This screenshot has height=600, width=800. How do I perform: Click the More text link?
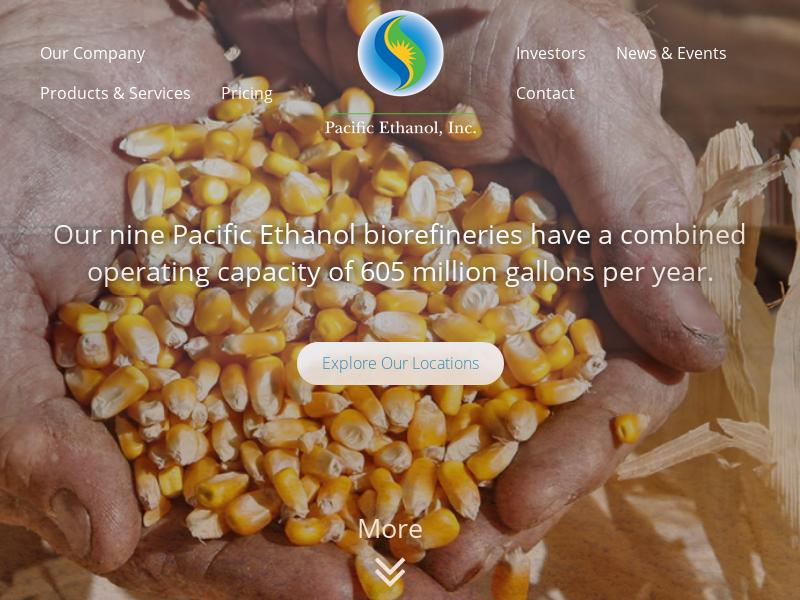[x=390, y=529]
